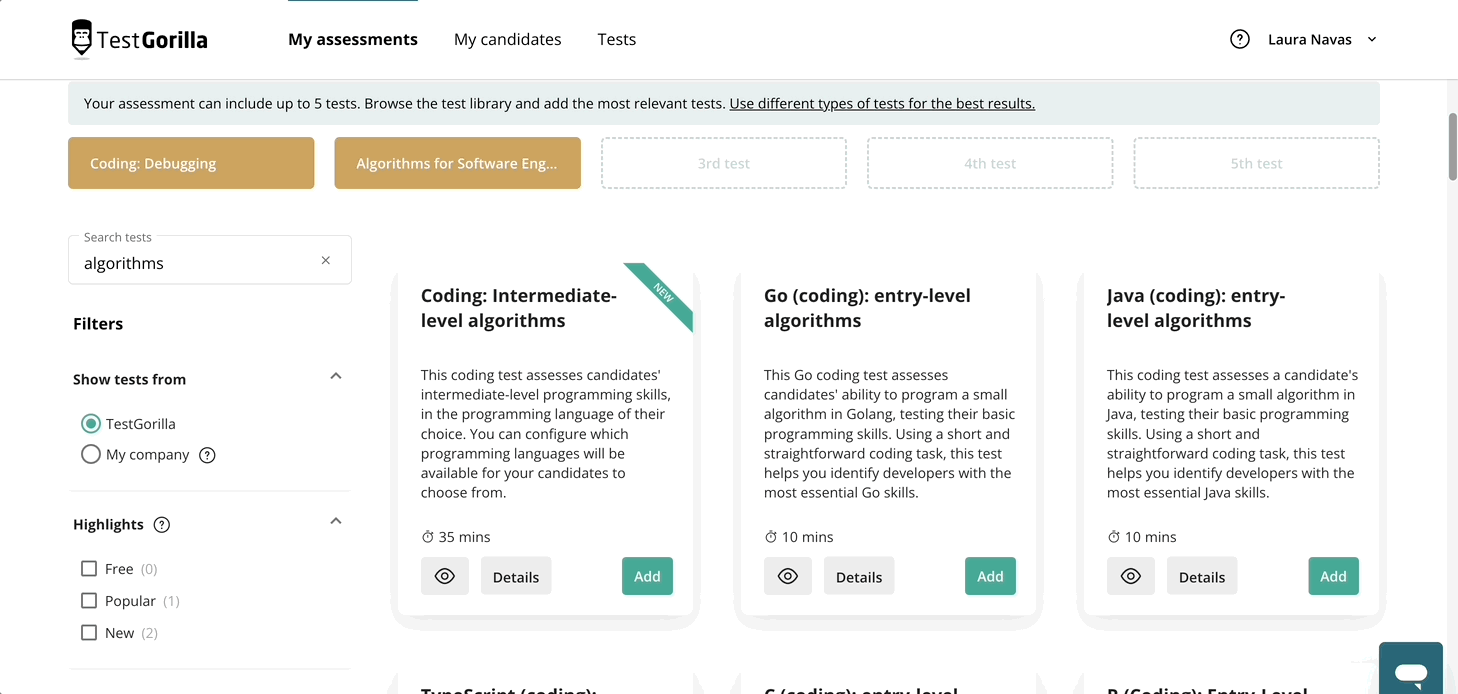Select the TestGorilla radio button
This screenshot has height=694, width=1458.
pyautogui.click(x=91, y=424)
